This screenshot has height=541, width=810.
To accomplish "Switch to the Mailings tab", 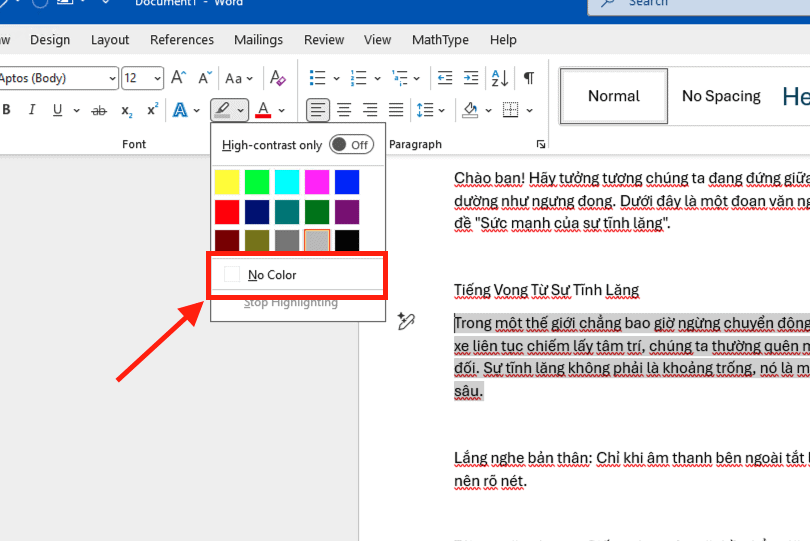I will 258,40.
